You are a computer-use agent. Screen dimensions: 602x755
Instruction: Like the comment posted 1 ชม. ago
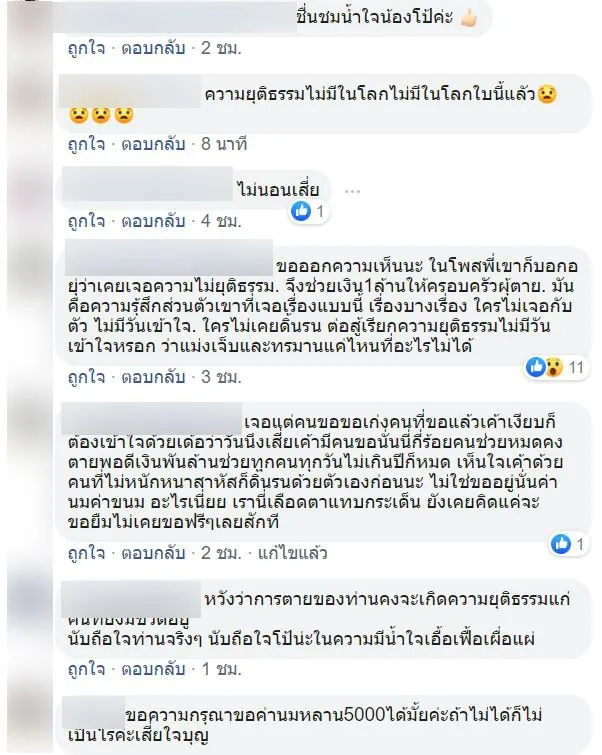86,669
